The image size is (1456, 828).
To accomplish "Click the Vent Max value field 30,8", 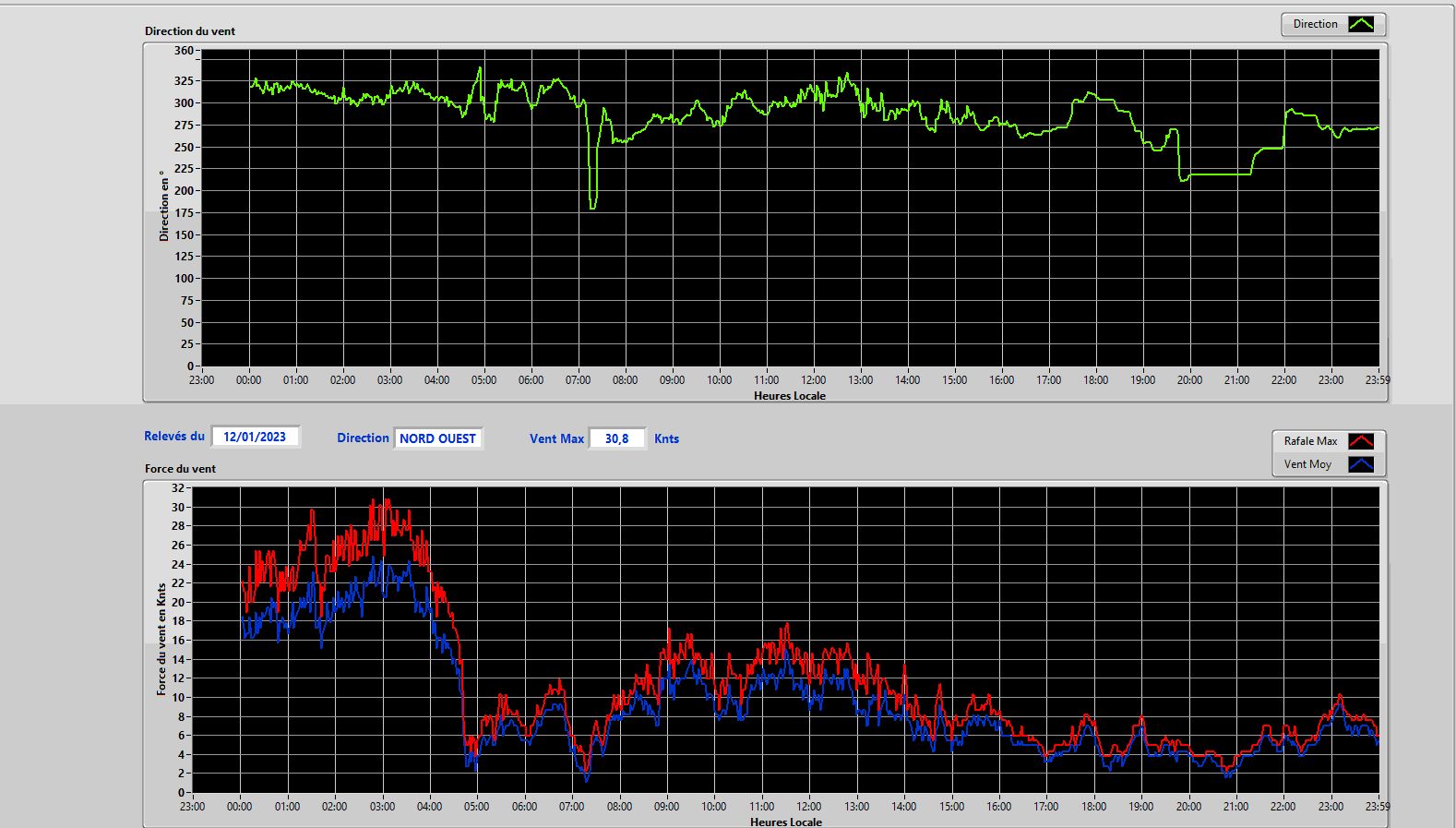I will click(x=617, y=438).
